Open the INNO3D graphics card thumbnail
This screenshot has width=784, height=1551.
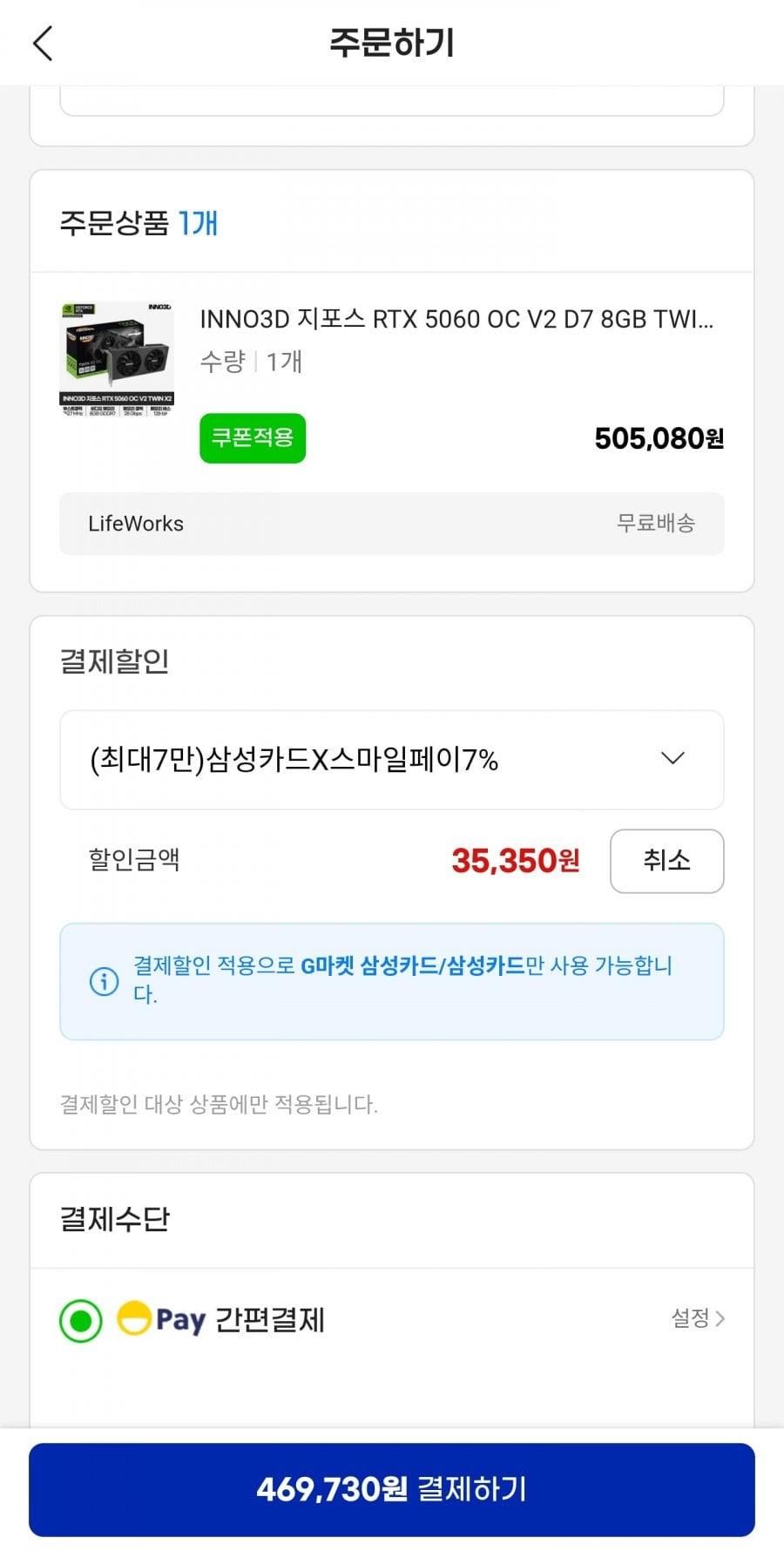tap(117, 359)
